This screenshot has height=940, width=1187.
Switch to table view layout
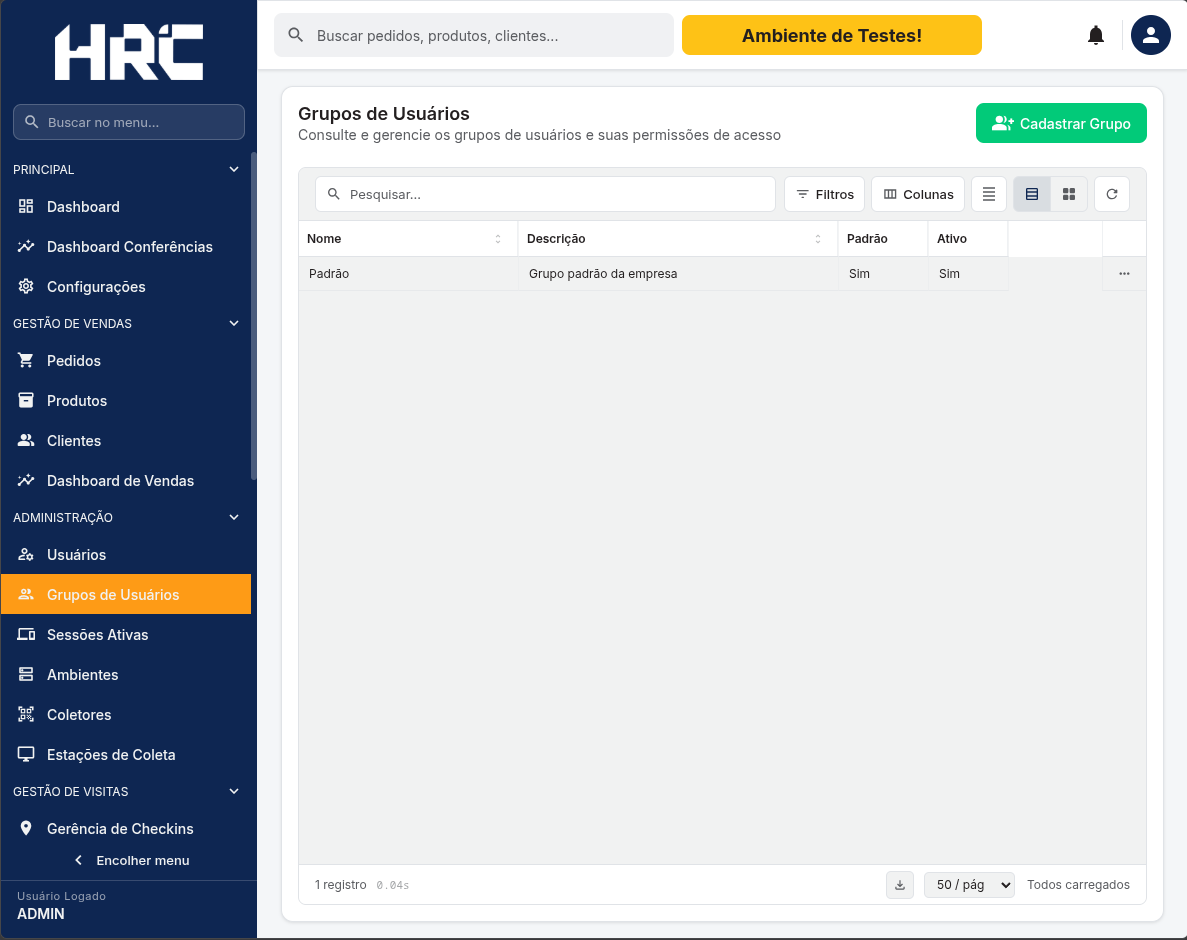tap(1032, 195)
